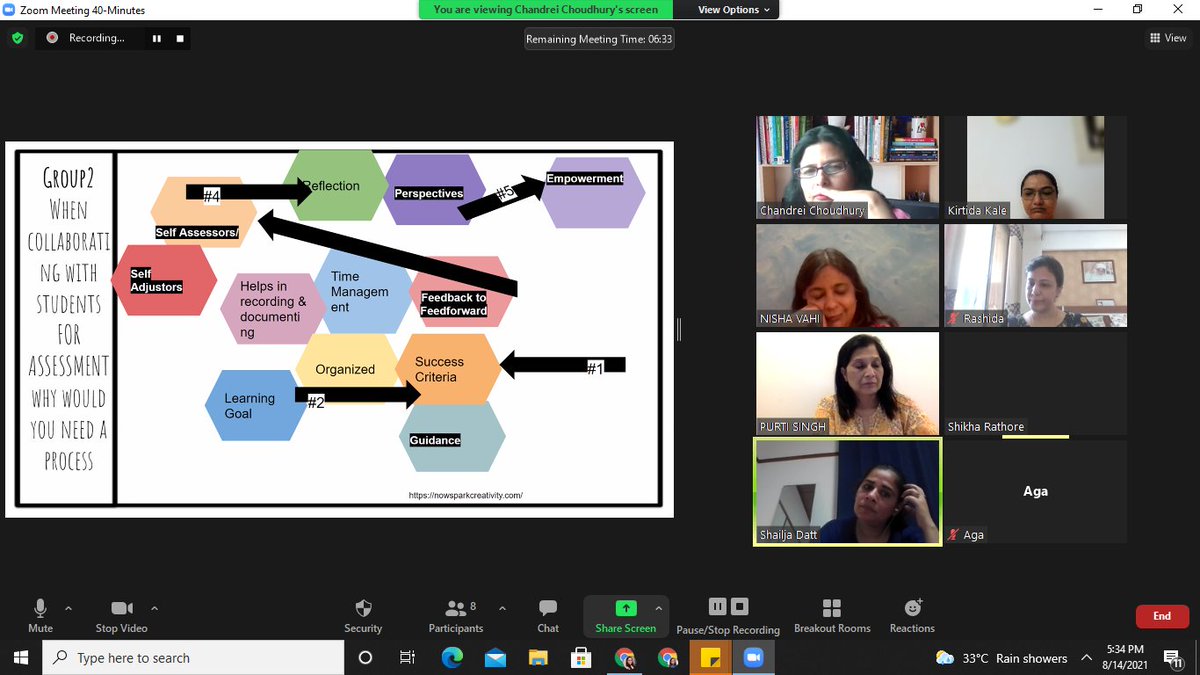Image resolution: width=1200 pixels, height=675 pixels.
Task: Click the taskbar search box
Action: (x=192, y=658)
